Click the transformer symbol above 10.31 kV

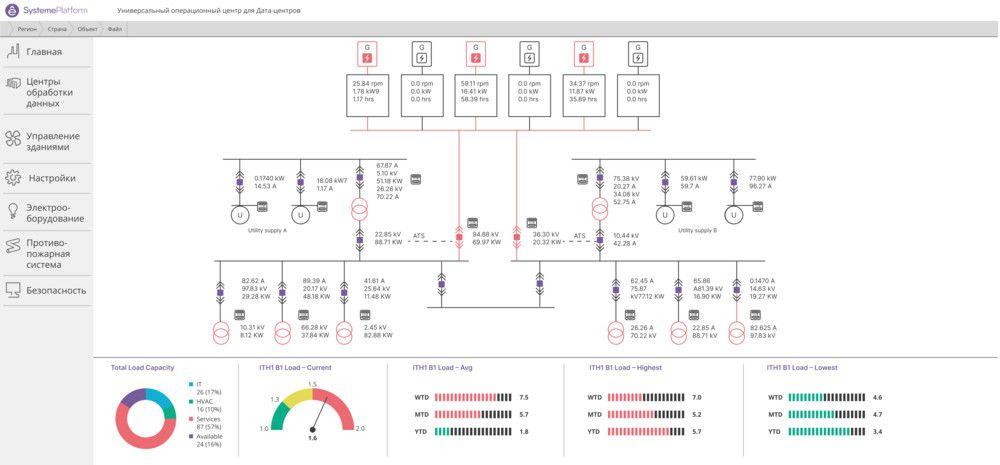point(221,331)
